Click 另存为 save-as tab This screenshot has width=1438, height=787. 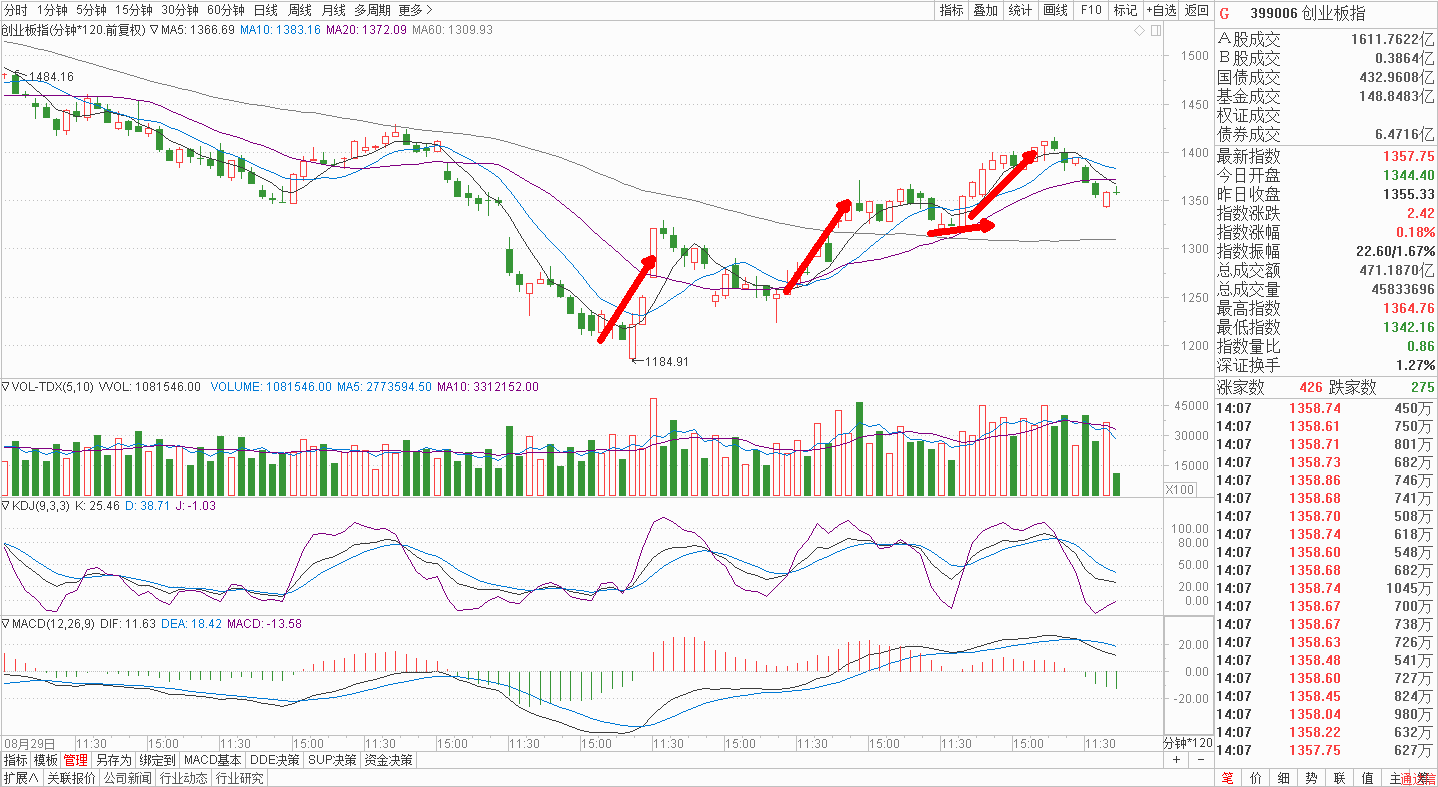pyautogui.click(x=114, y=760)
